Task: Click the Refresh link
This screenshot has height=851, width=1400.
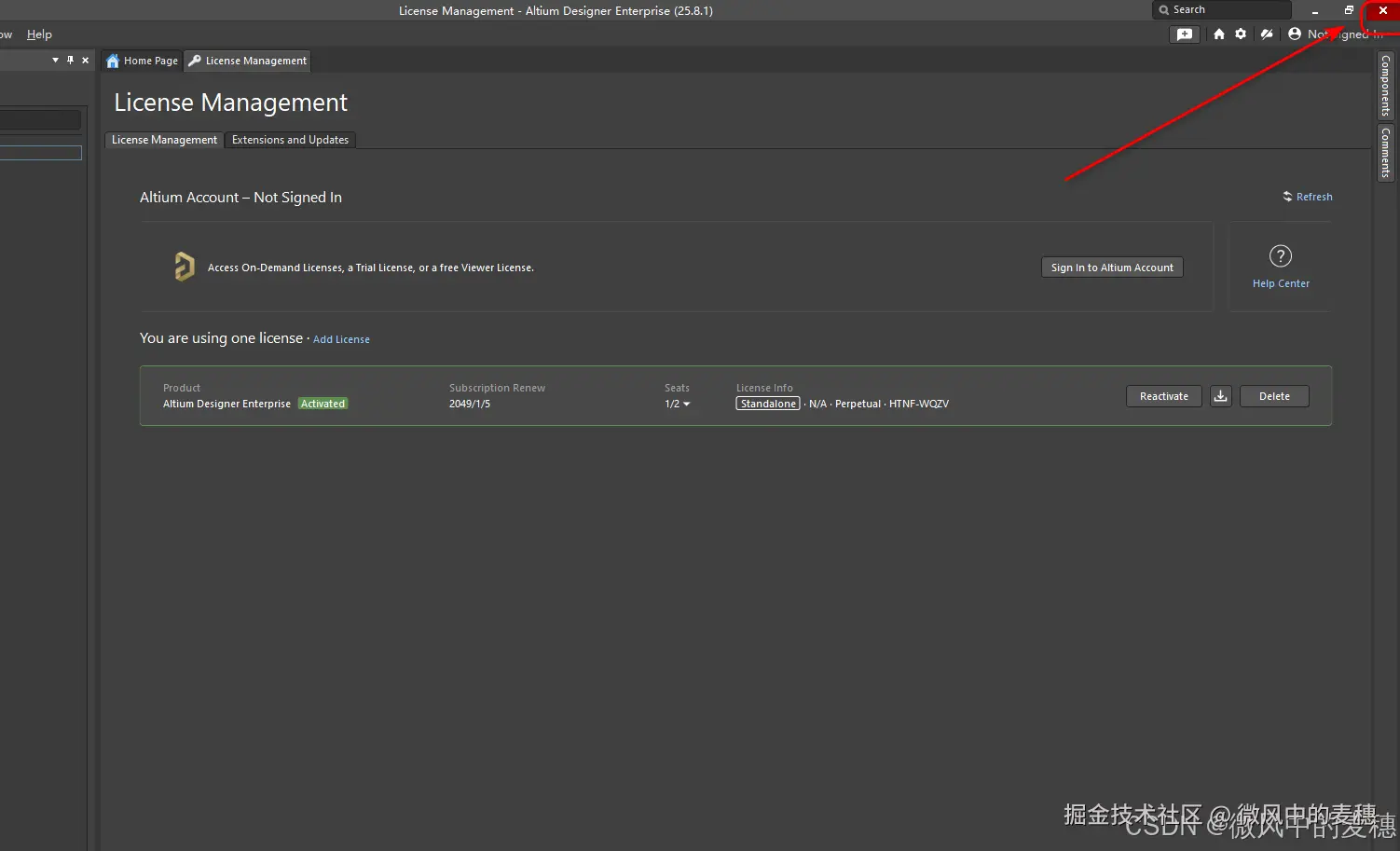Action: pos(1308,197)
